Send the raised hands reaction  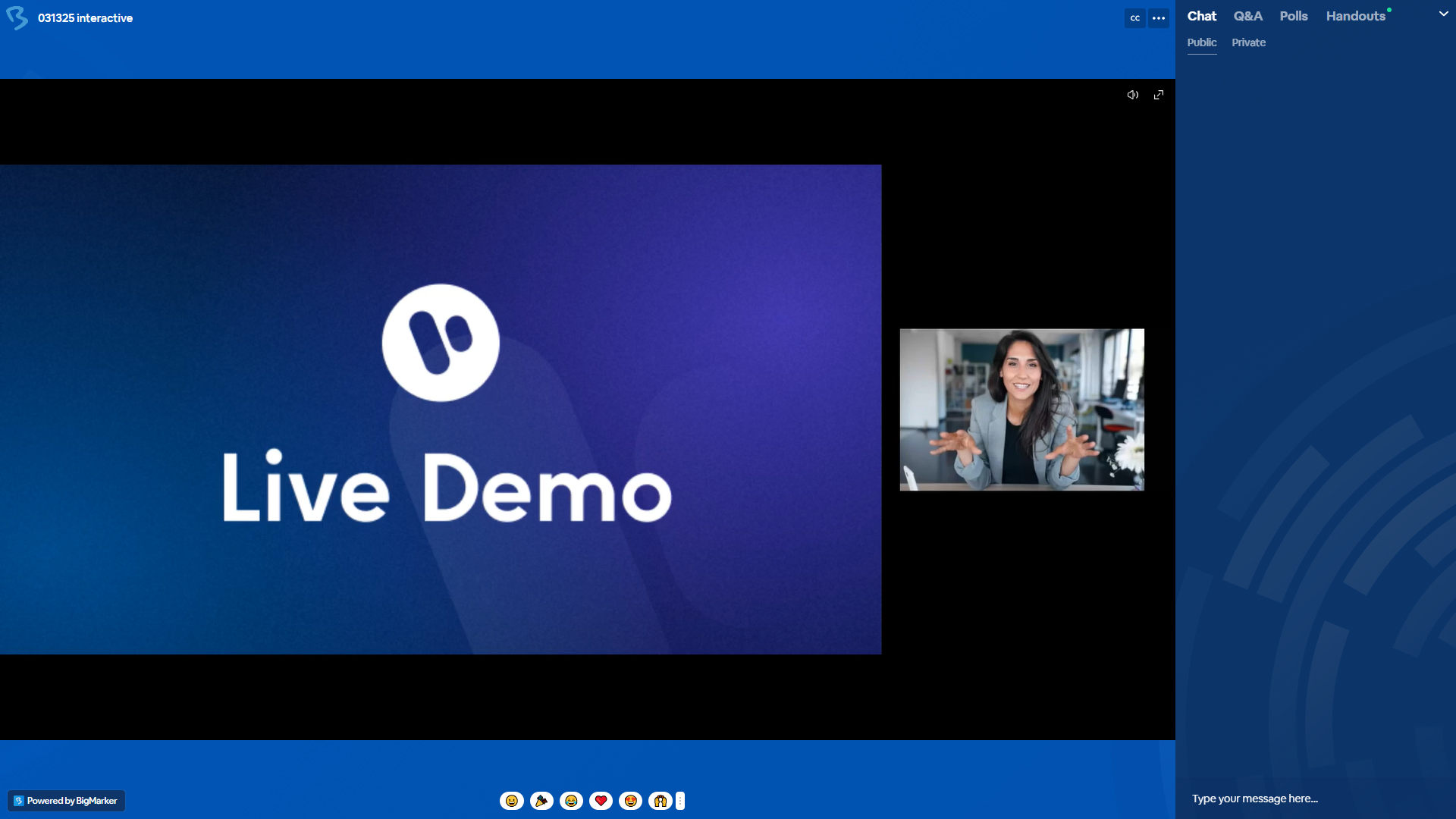[660, 801]
